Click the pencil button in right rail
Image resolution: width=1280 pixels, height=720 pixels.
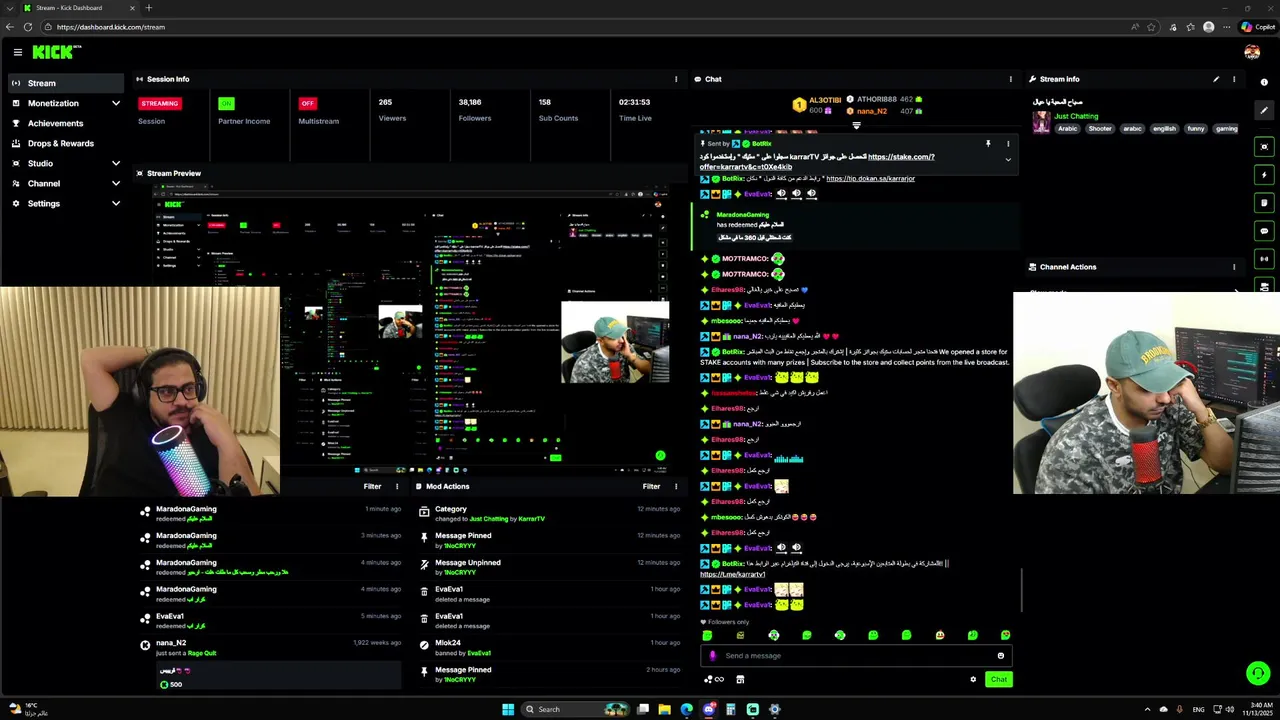point(1264,110)
